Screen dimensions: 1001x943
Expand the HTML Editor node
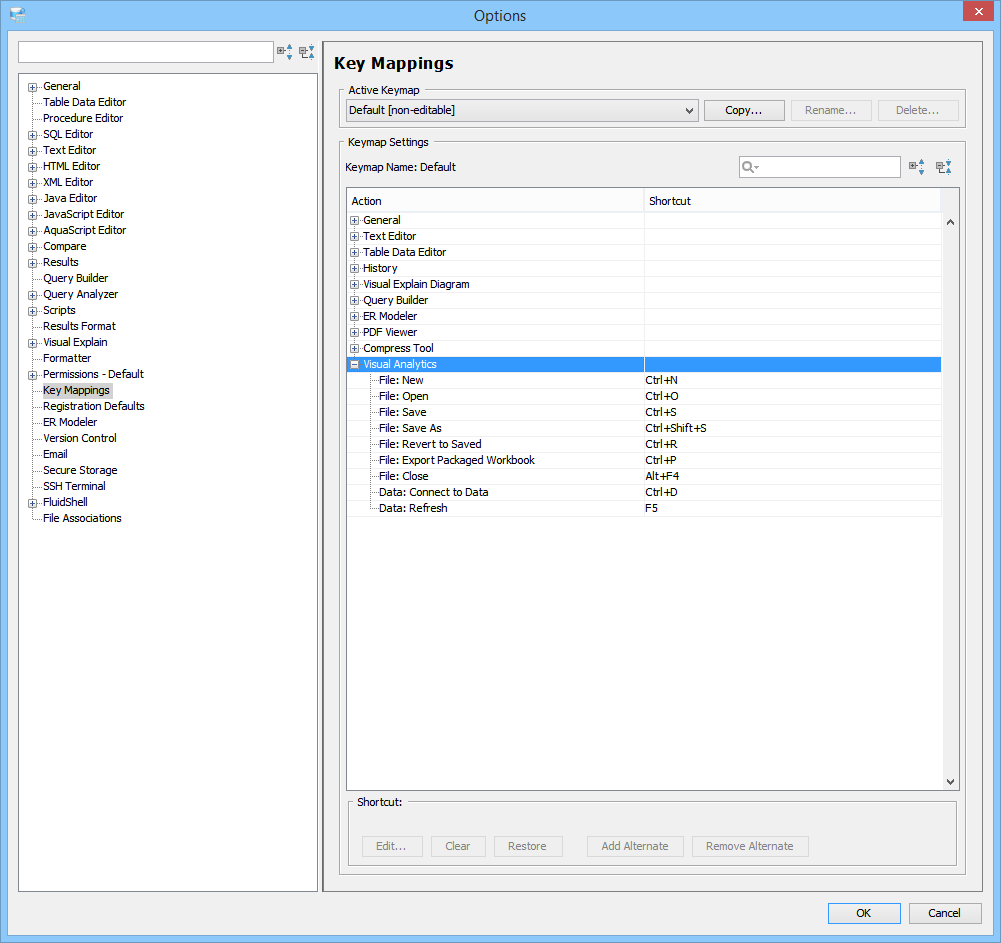click(x=33, y=167)
